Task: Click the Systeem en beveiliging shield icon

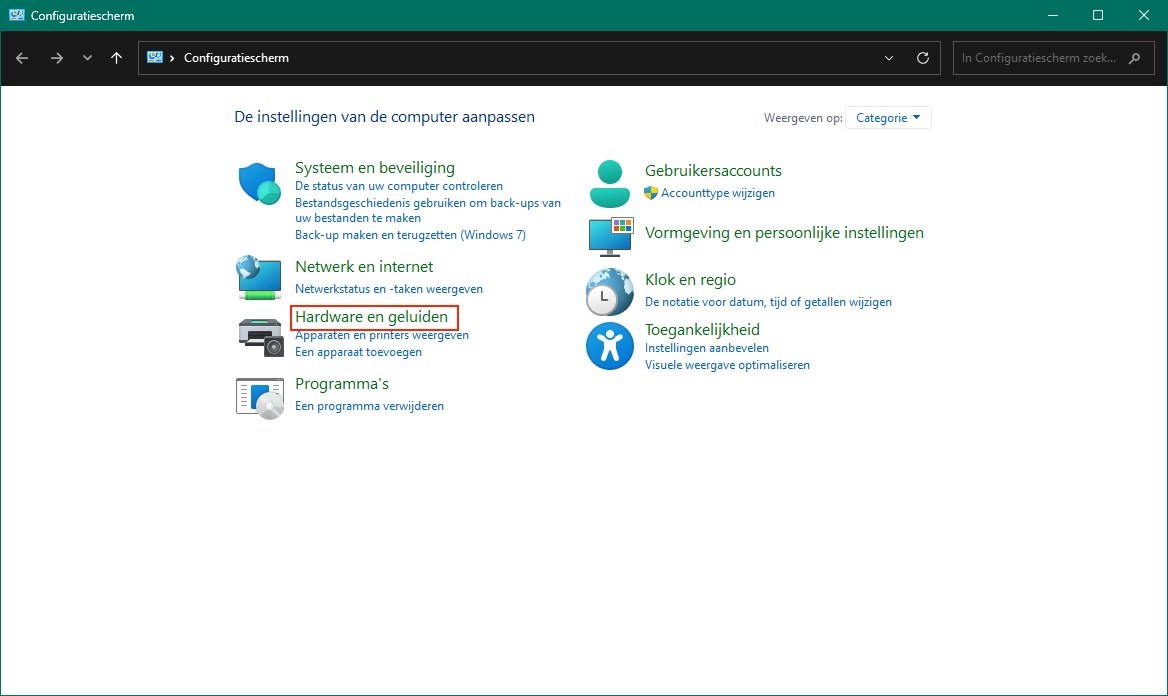Action: [x=260, y=183]
